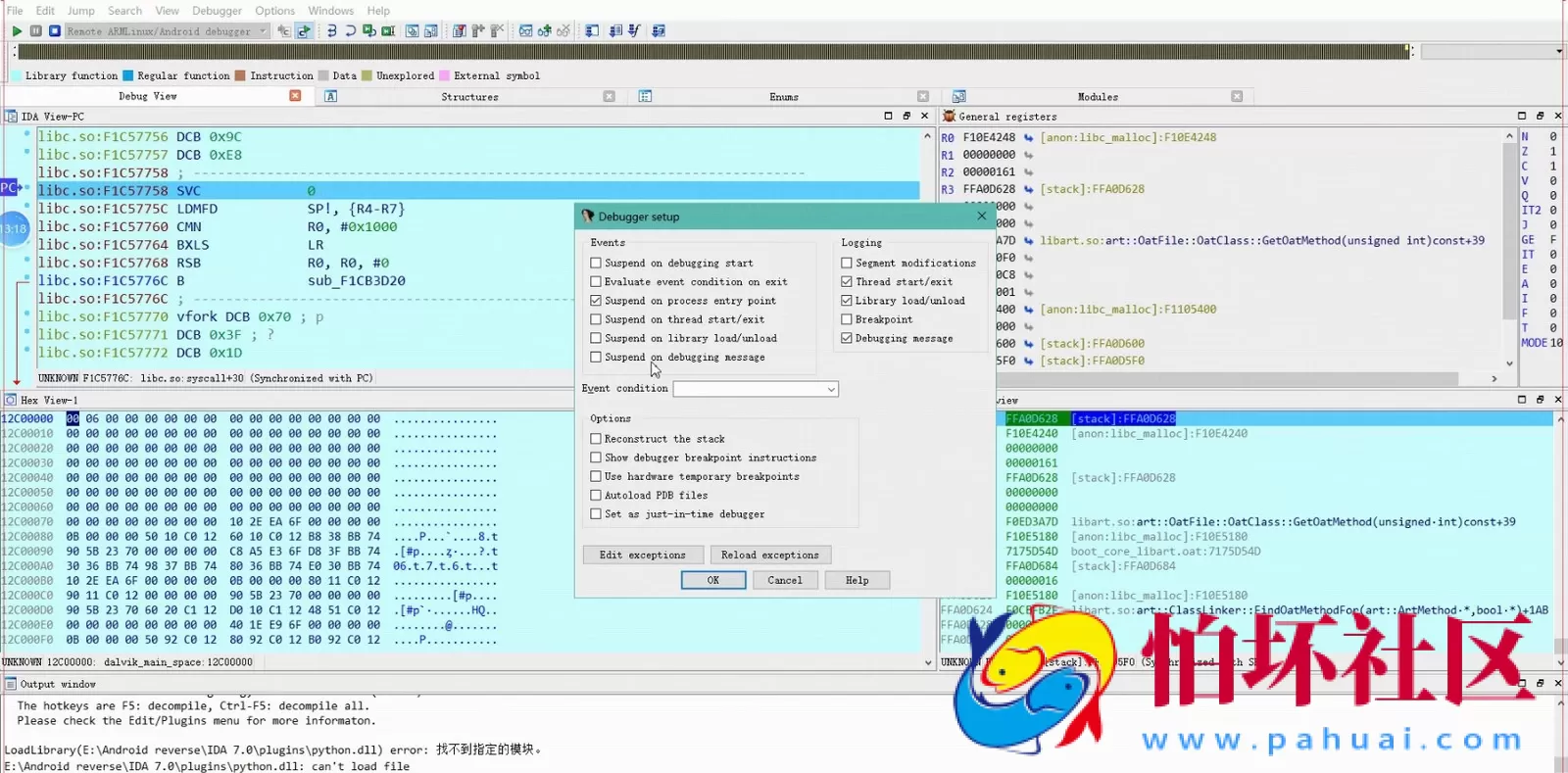Expand the dropdown right of navigation band
Screen dimensions: 1568x773
1558,51
